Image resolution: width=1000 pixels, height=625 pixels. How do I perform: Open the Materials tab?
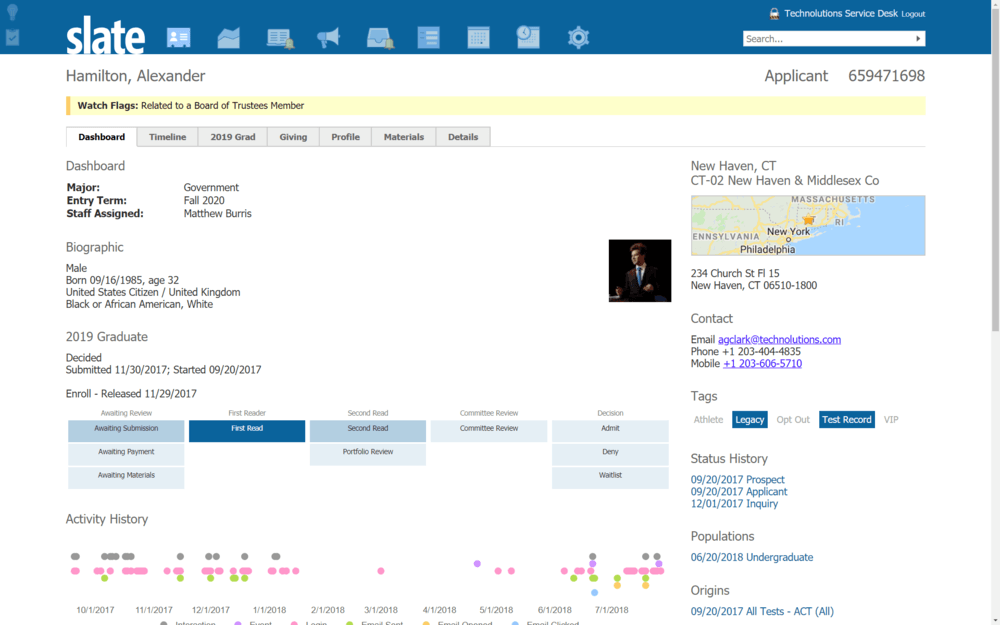pos(403,137)
